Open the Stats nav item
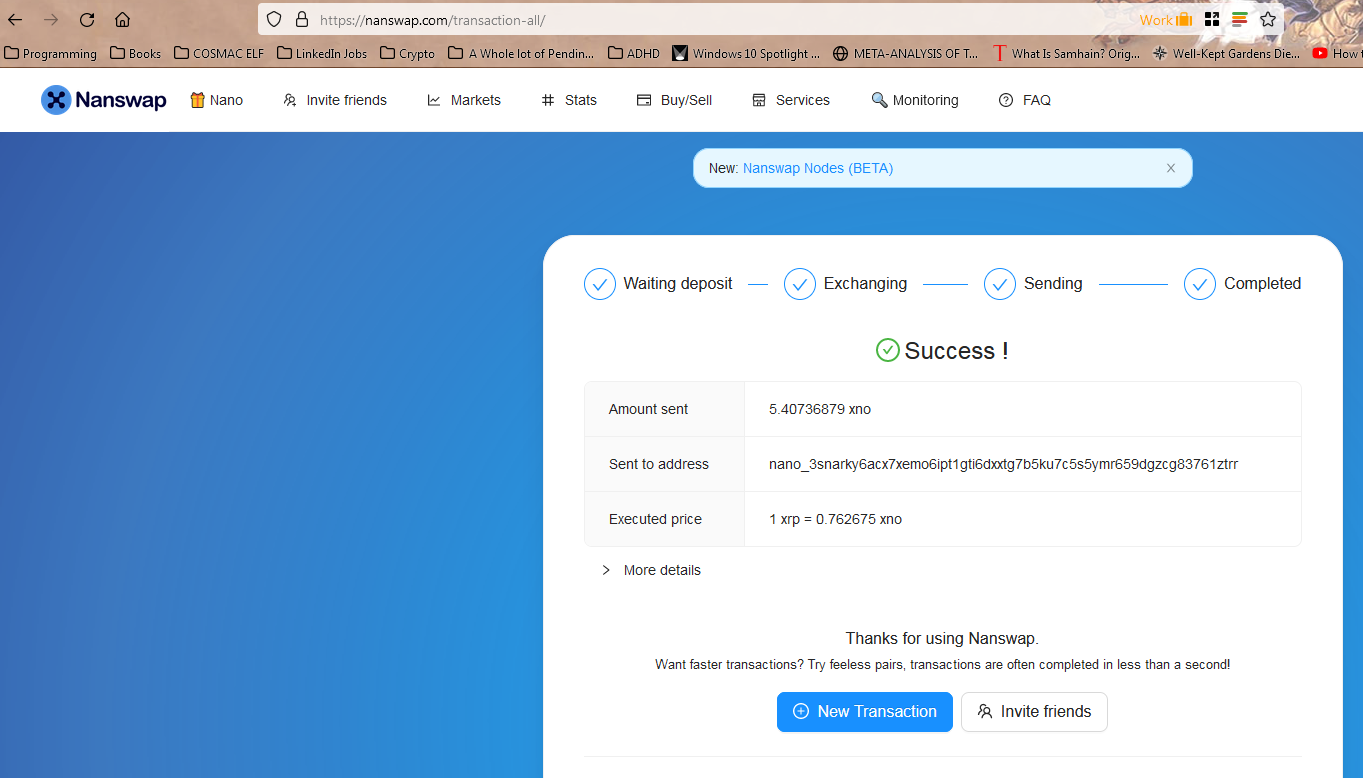 coord(569,100)
